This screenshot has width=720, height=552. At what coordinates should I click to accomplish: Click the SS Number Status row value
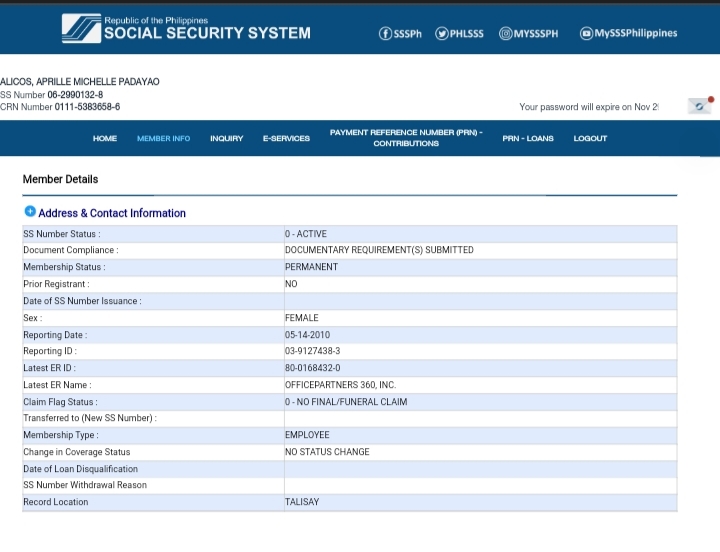tap(306, 234)
